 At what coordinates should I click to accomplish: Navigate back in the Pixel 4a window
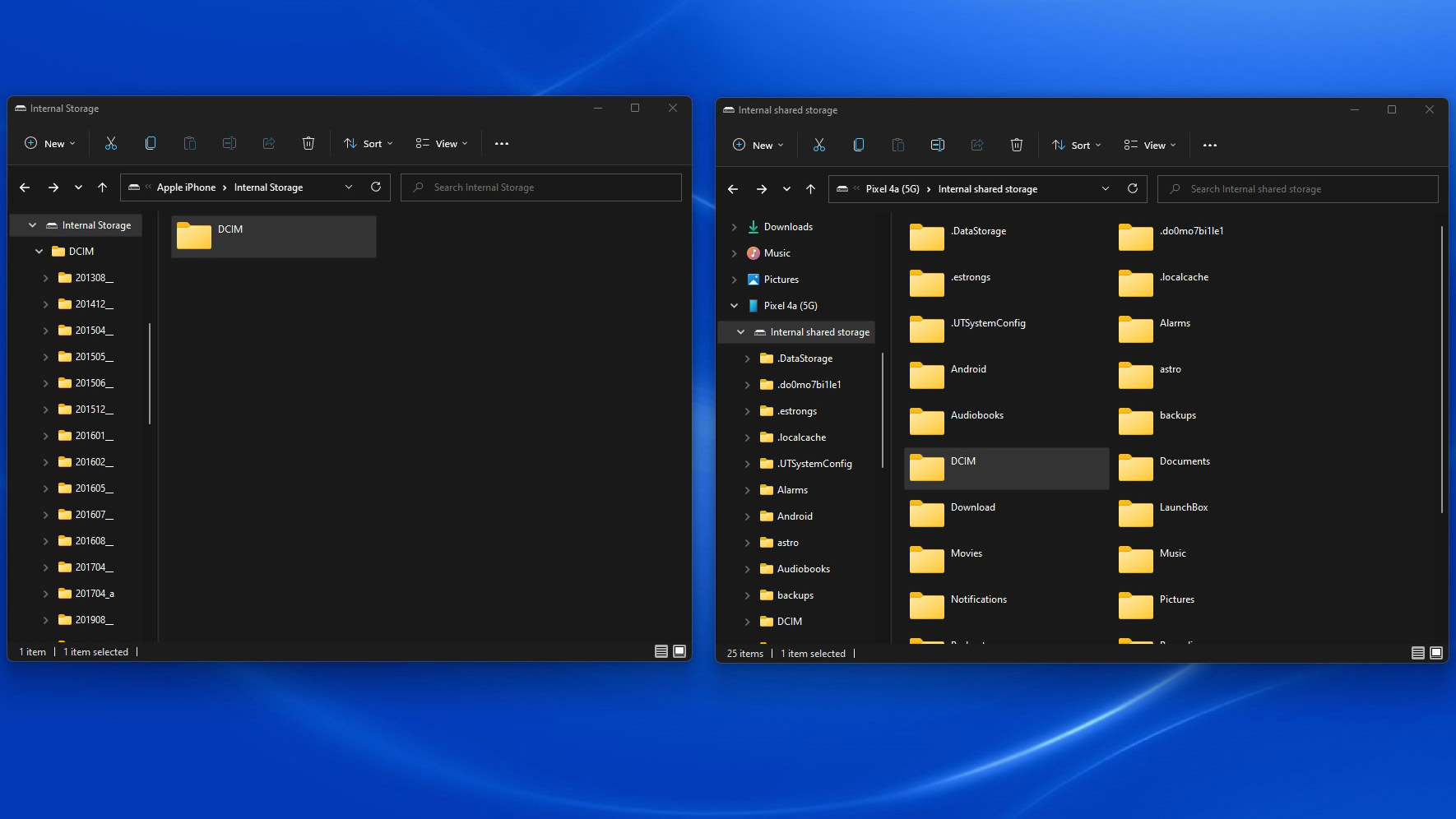(733, 189)
